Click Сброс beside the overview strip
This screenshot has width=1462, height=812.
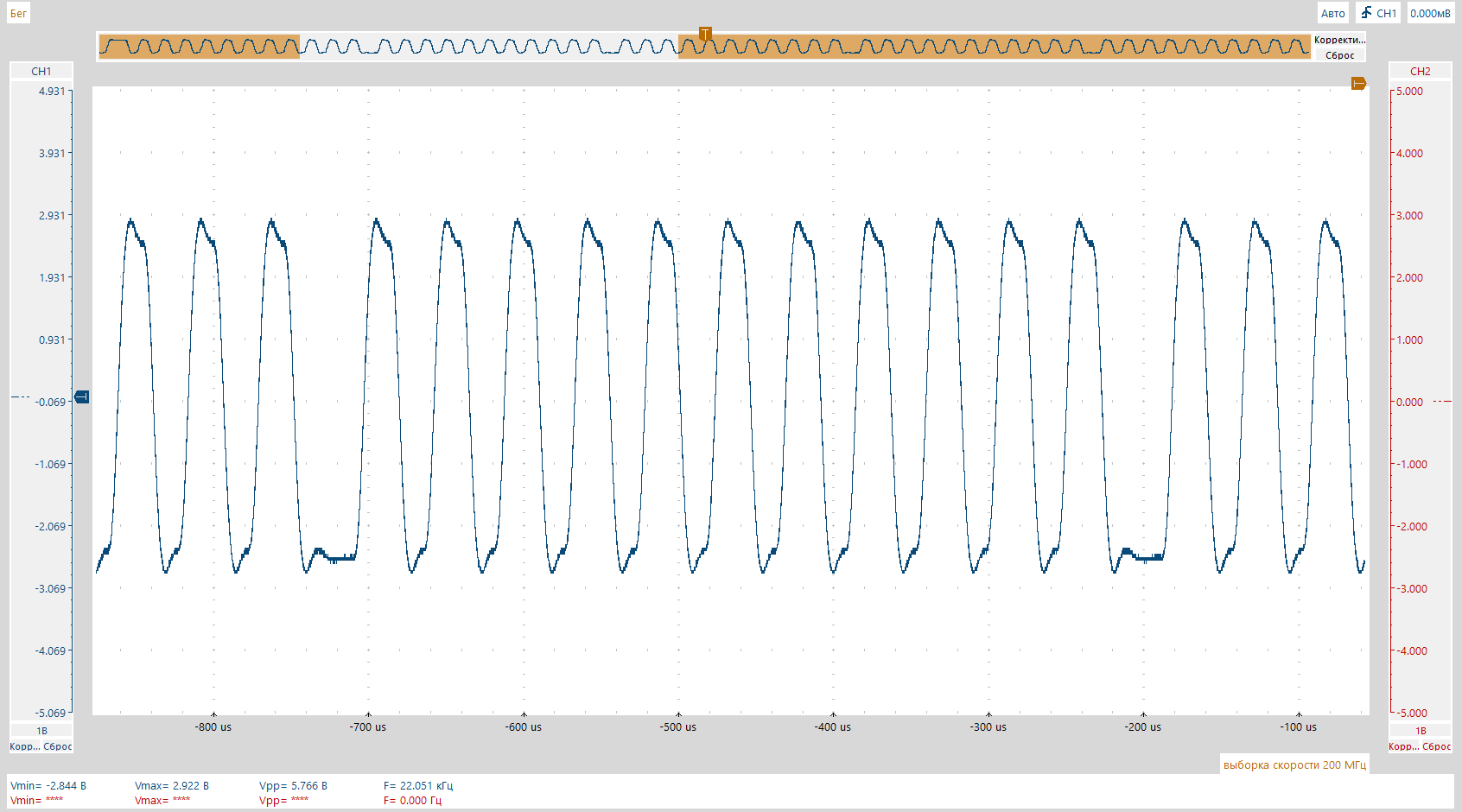click(1339, 55)
